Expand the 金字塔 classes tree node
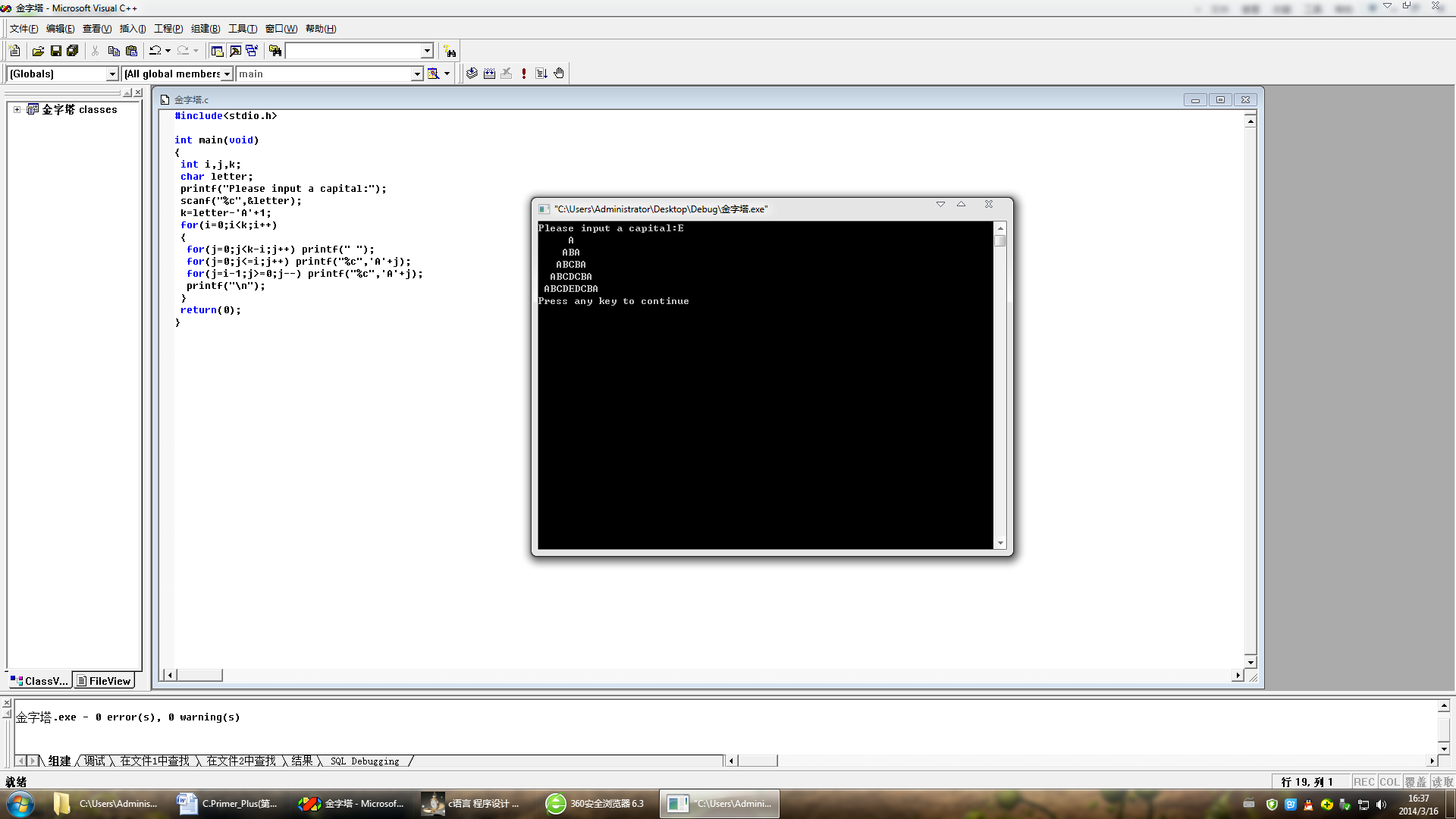The width and height of the screenshot is (1456, 819). click(17, 109)
